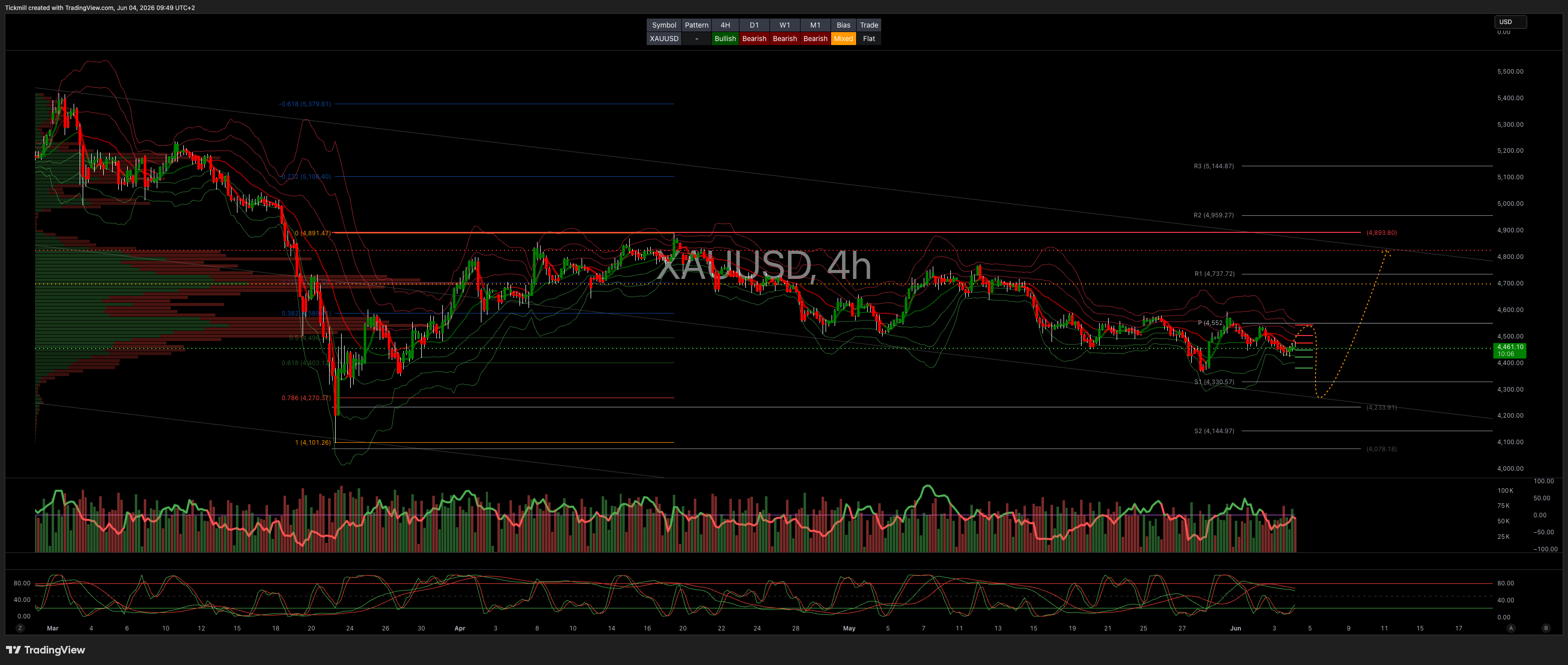Select the Symbol header cell in the table
Viewport: 1568px width, 665px height.
coord(663,25)
